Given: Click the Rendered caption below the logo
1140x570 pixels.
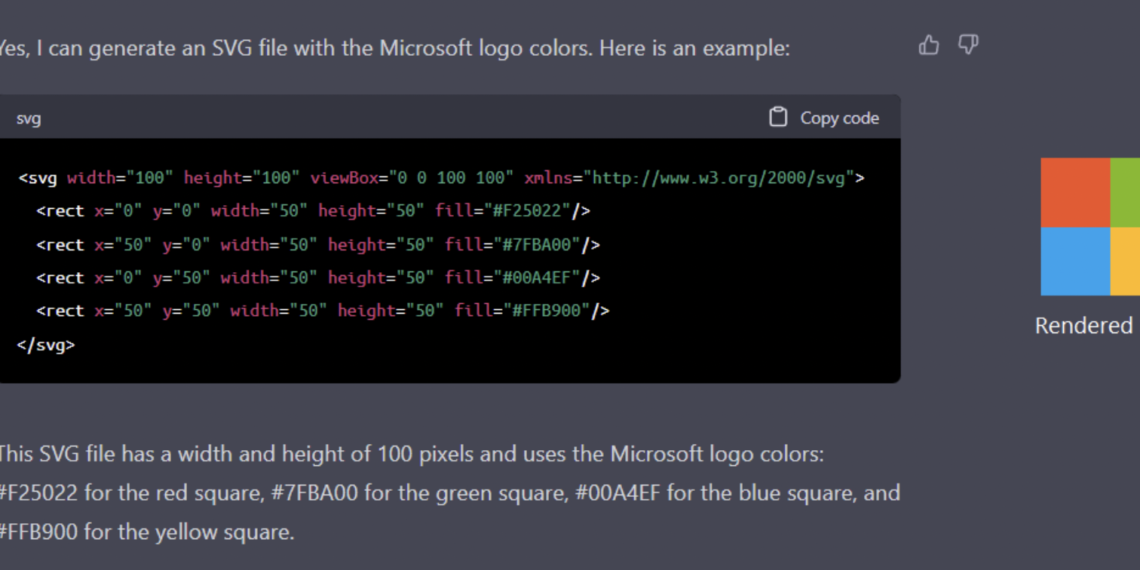Looking at the screenshot, I should click(x=1084, y=326).
